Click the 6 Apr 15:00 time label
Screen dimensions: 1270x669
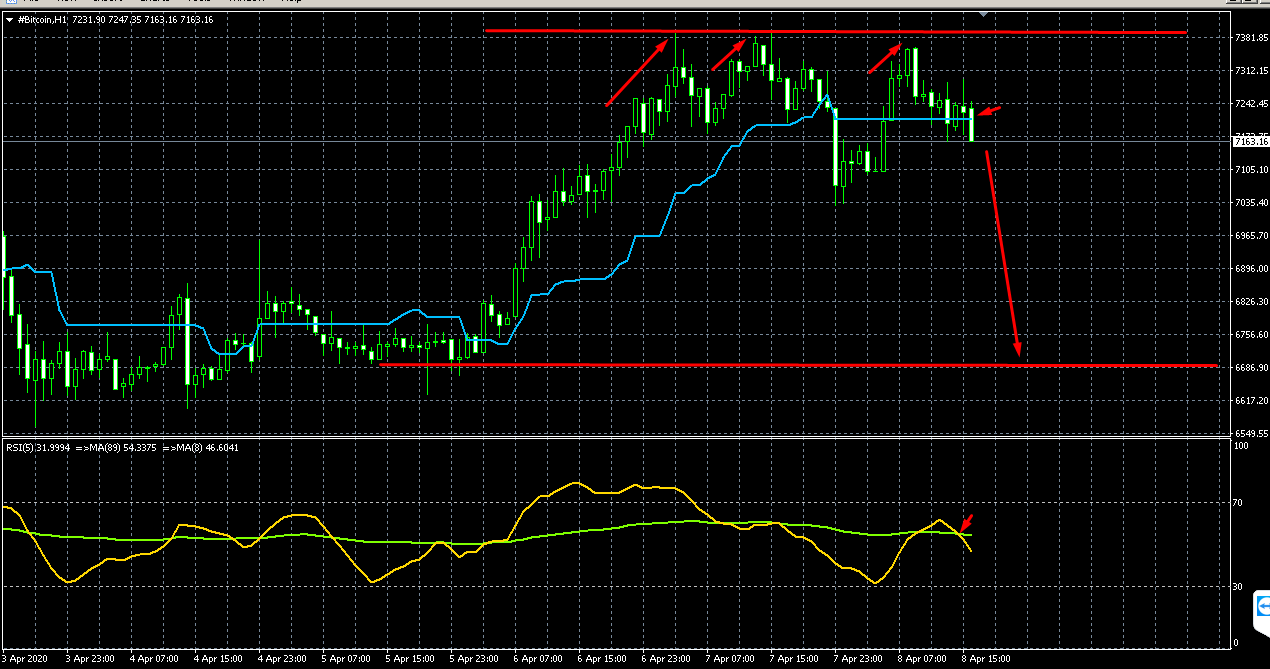600,660
